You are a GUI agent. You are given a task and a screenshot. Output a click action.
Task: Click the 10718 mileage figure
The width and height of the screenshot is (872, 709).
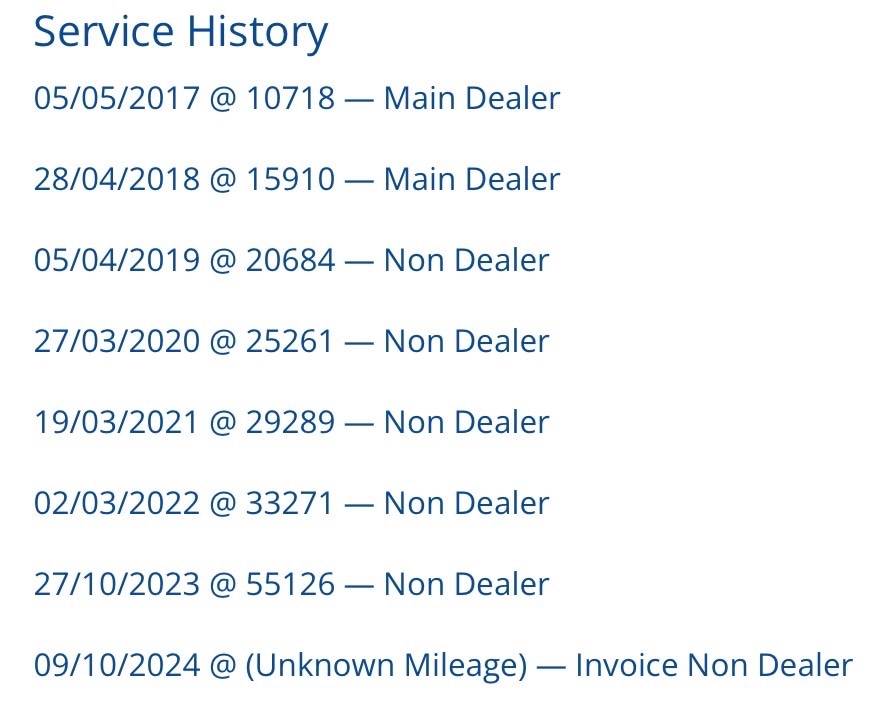coord(290,99)
